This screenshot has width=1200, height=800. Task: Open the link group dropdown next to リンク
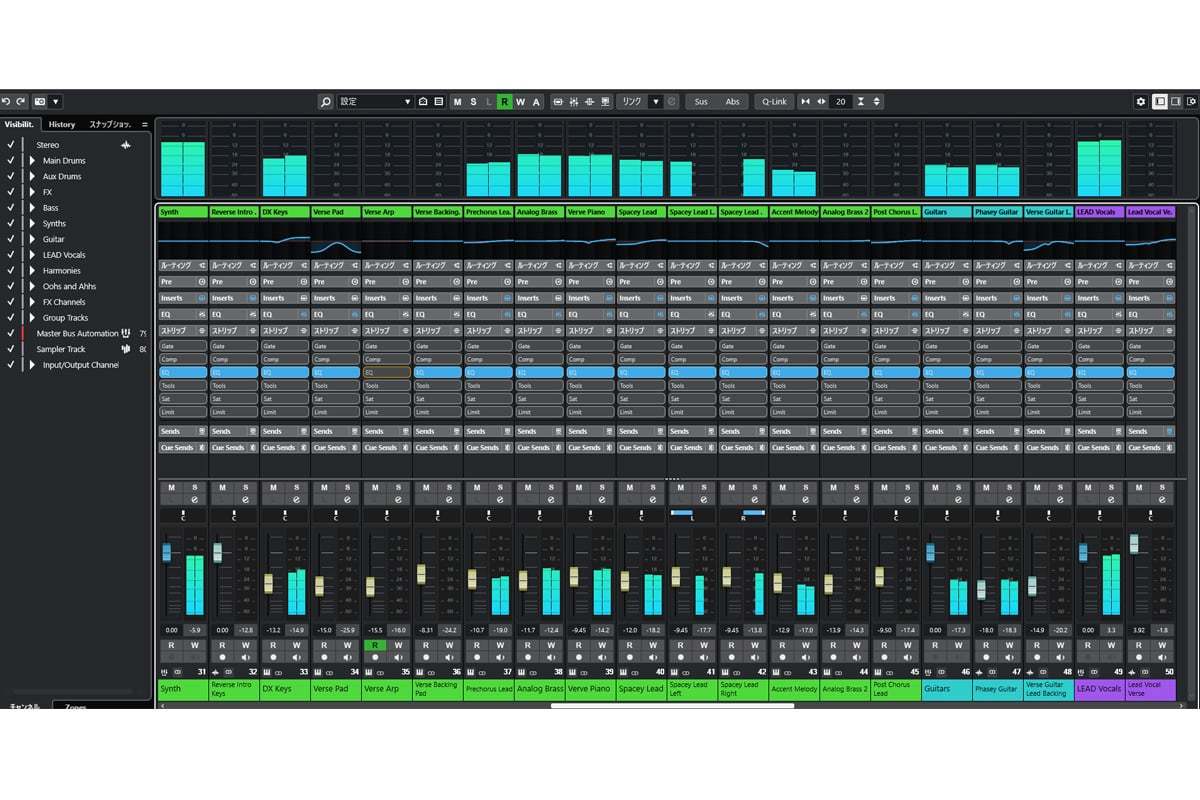(x=655, y=101)
